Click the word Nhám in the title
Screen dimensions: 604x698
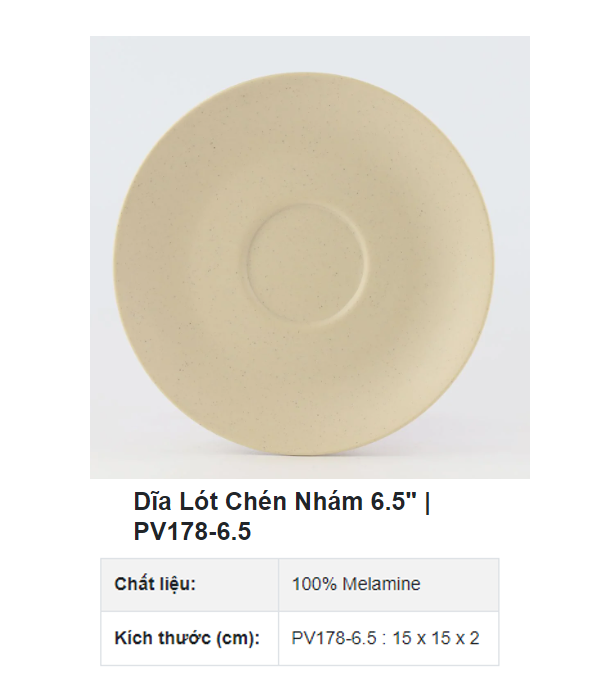click(328, 502)
